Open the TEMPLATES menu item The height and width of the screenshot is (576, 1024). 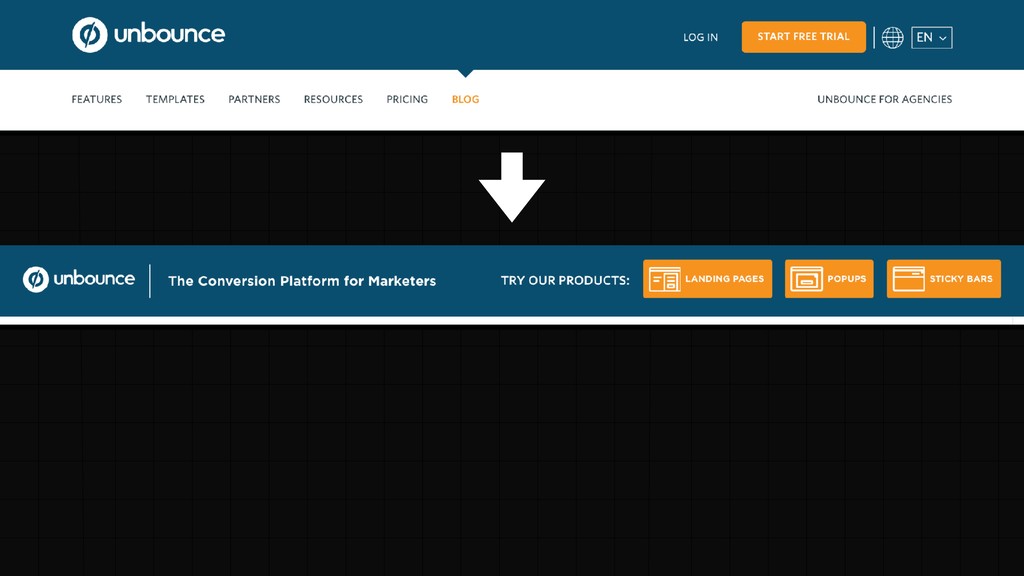(175, 99)
